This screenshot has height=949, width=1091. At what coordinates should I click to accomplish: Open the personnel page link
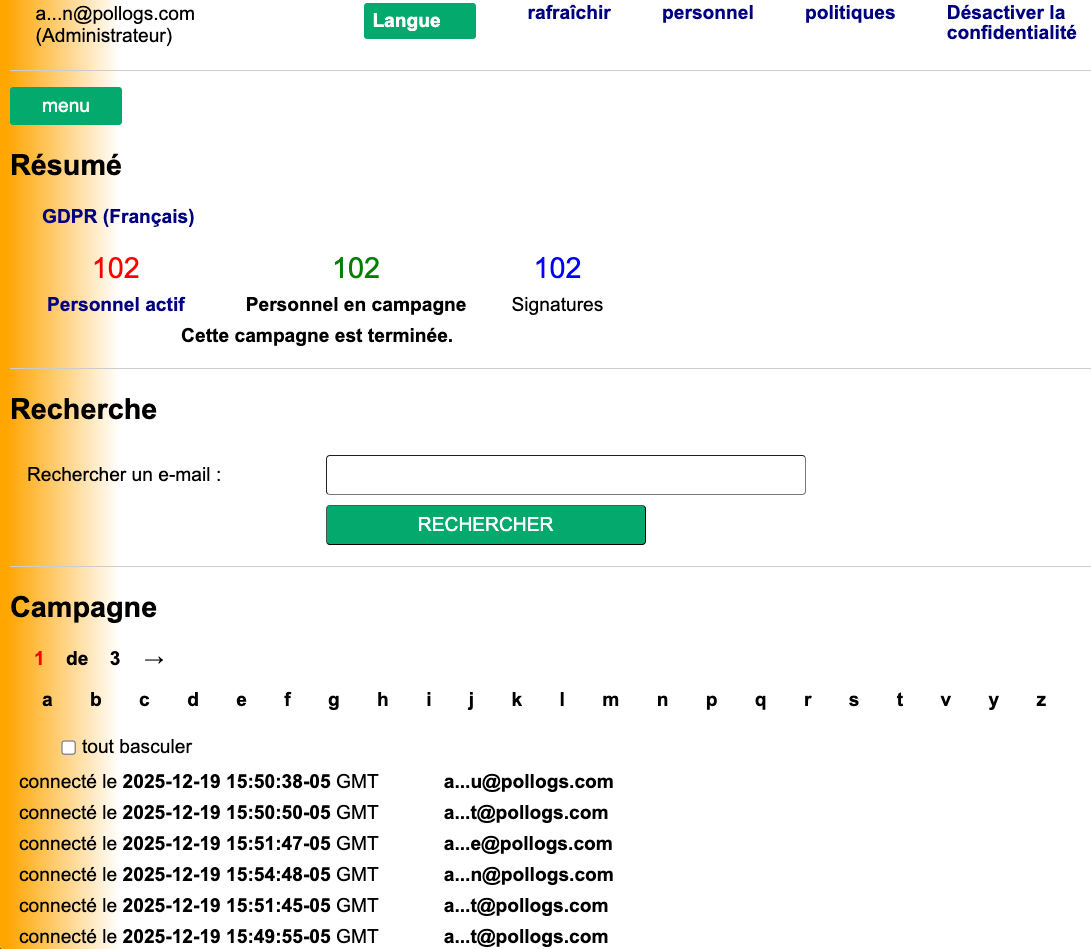coord(707,13)
